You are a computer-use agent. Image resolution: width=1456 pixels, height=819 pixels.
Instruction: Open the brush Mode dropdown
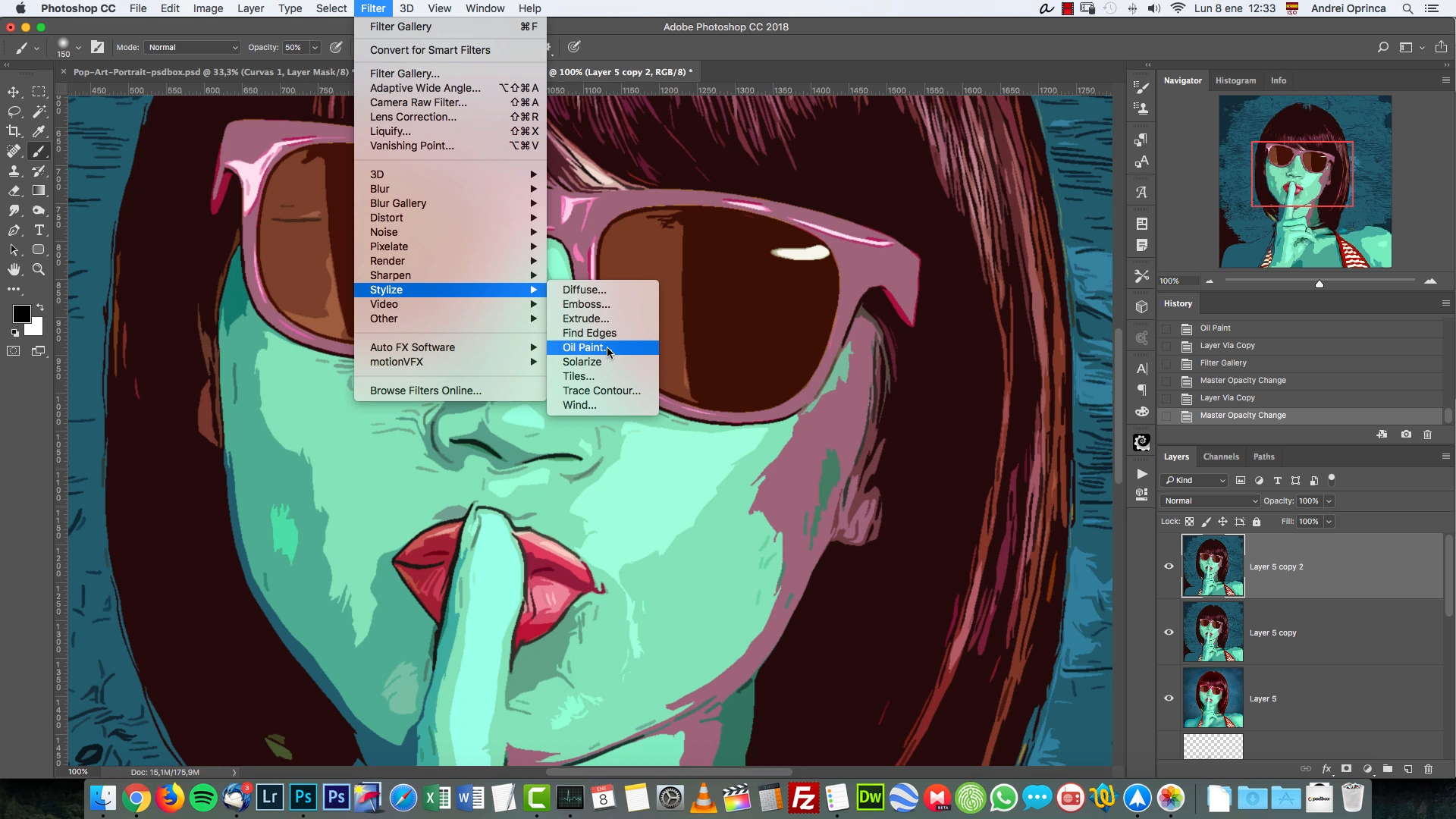coord(193,47)
